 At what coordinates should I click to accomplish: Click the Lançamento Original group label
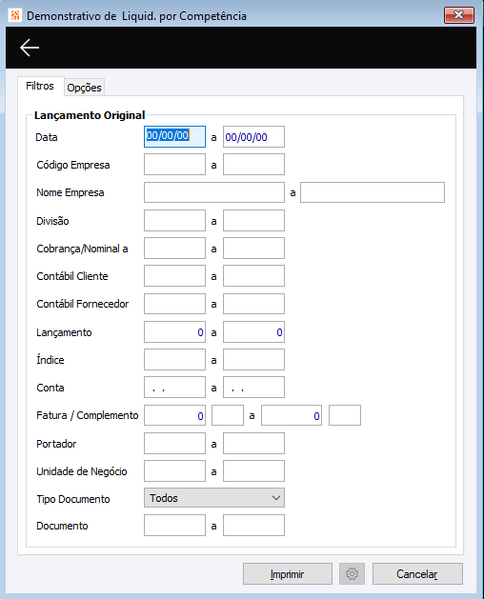point(90,115)
